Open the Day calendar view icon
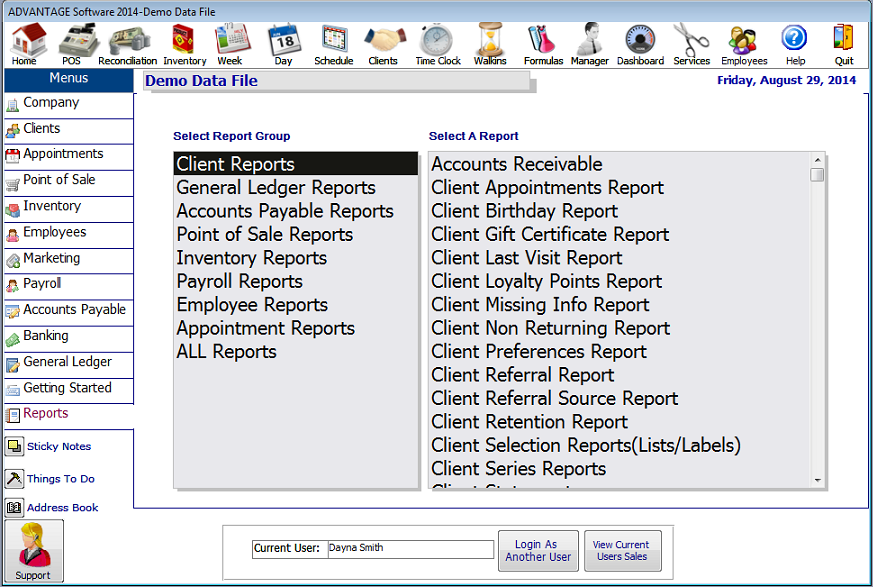The image size is (873, 587). click(x=284, y=45)
